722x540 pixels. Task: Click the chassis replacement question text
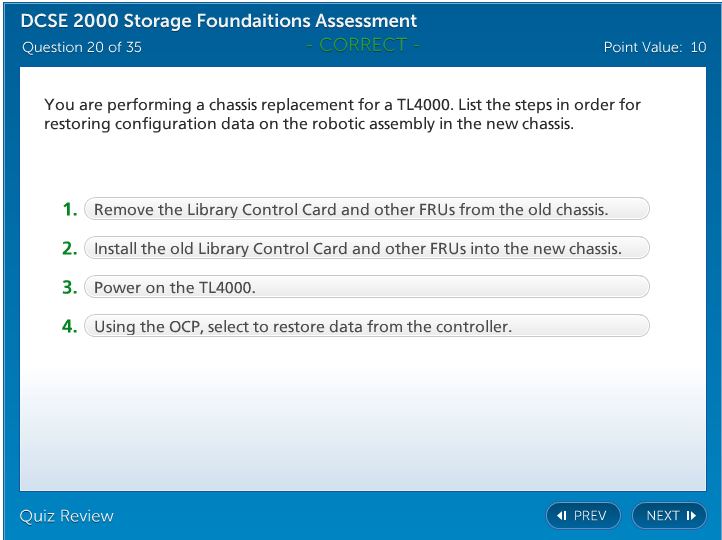[343, 114]
